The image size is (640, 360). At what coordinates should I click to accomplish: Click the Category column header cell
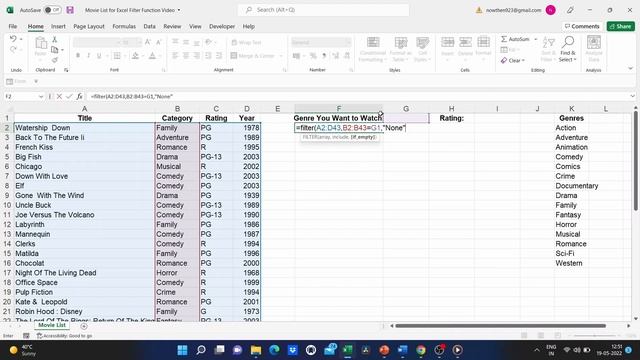[x=177, y=118]
